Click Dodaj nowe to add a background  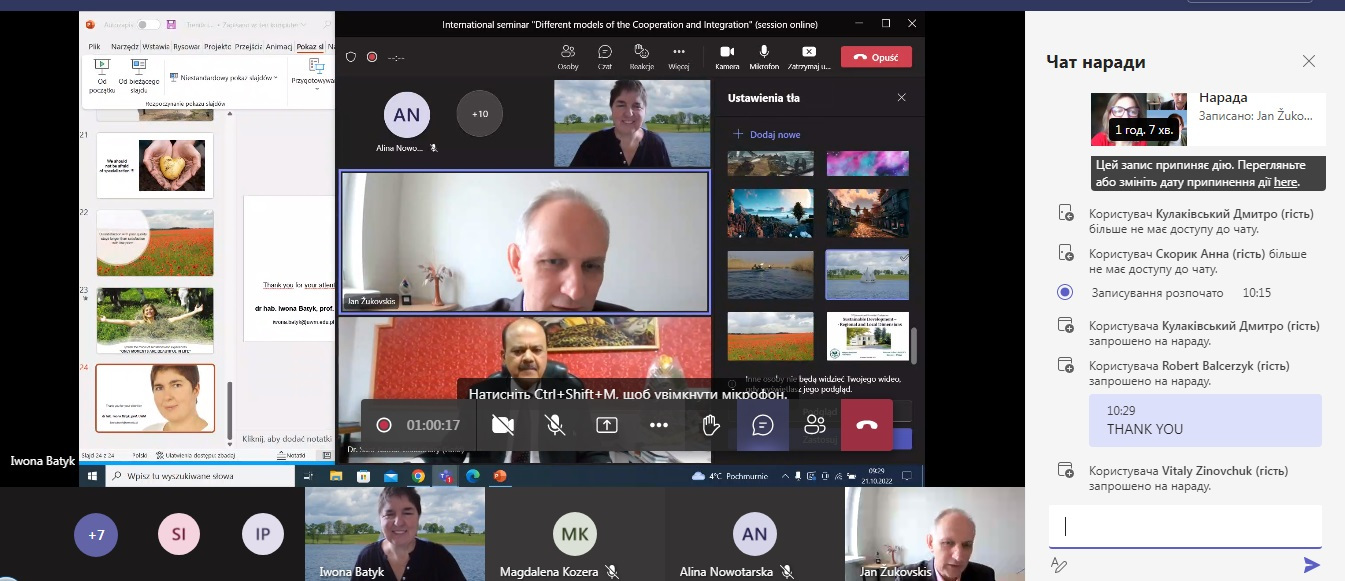pyautogui.click(x=767, y=134)
